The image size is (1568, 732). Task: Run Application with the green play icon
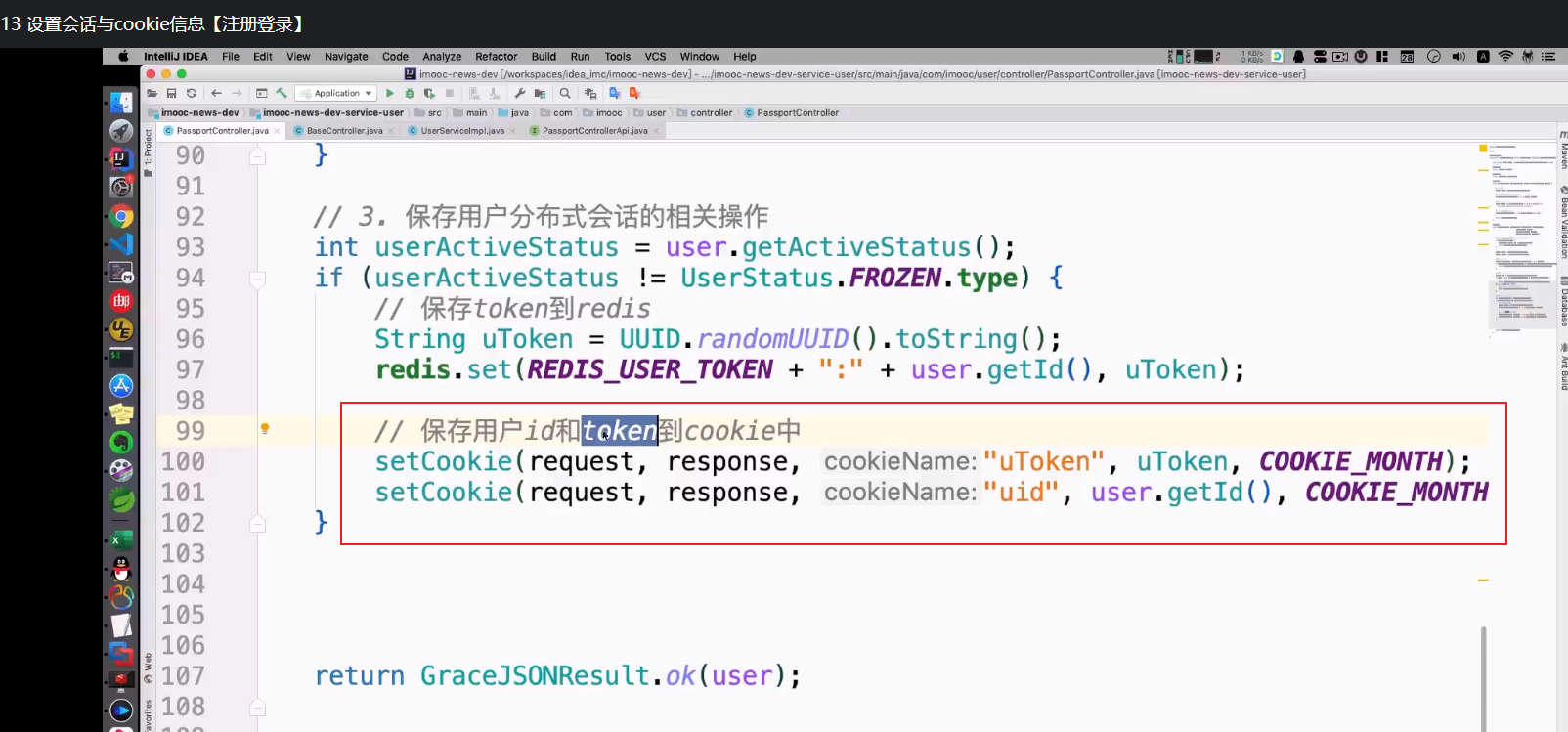[390, 93]
